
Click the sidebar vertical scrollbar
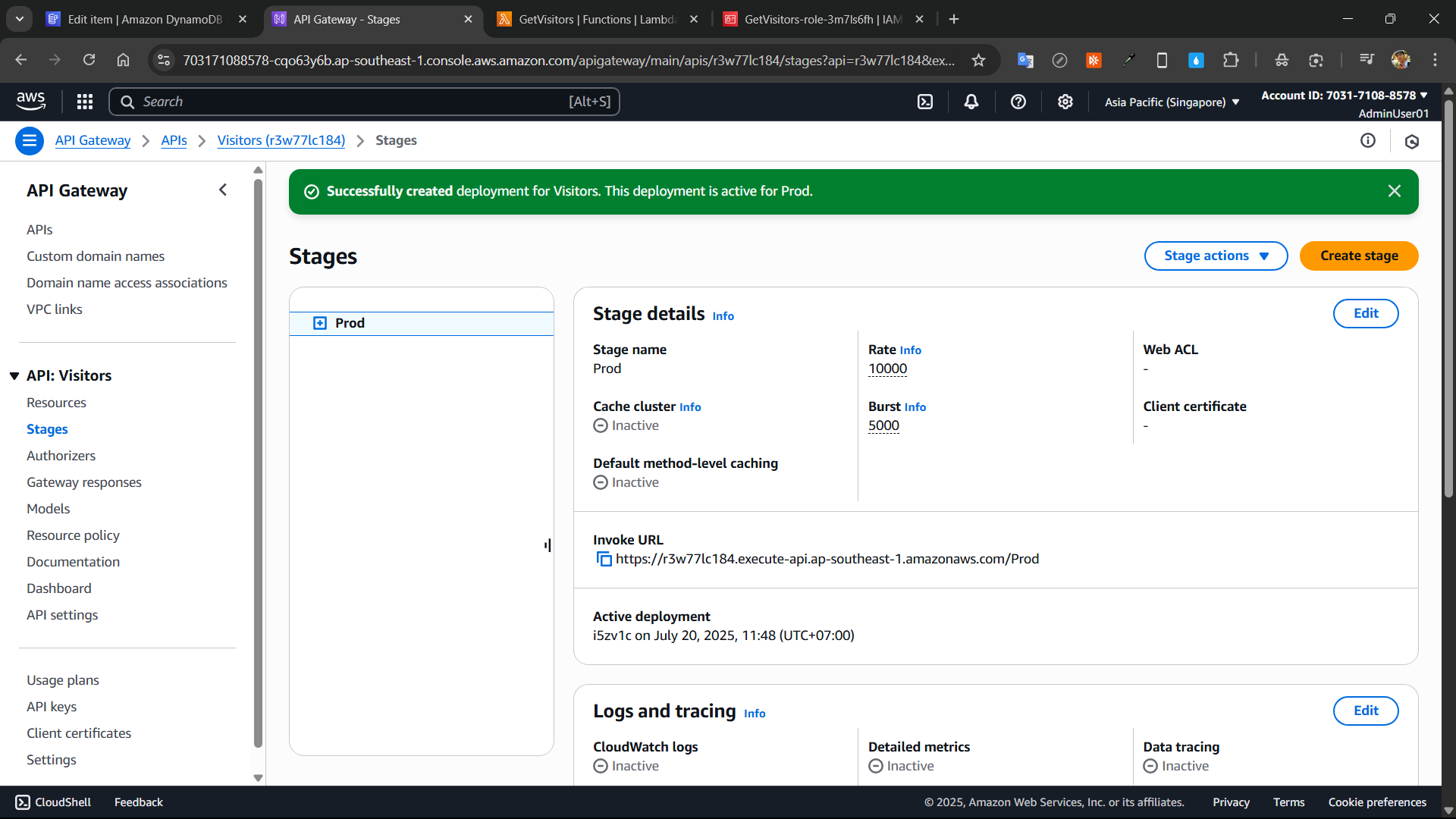258,463
